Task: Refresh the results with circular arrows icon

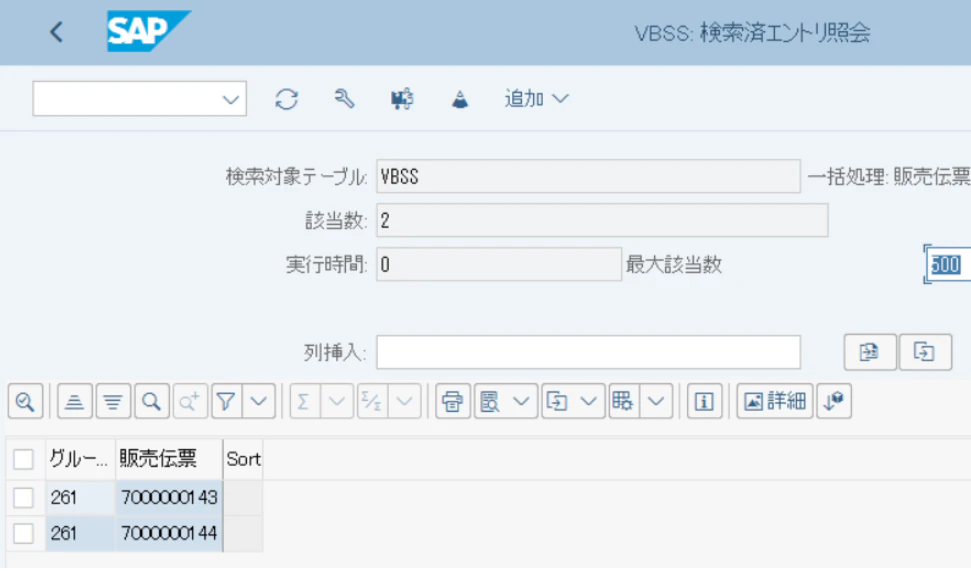Action: click(x=286, y=98)
